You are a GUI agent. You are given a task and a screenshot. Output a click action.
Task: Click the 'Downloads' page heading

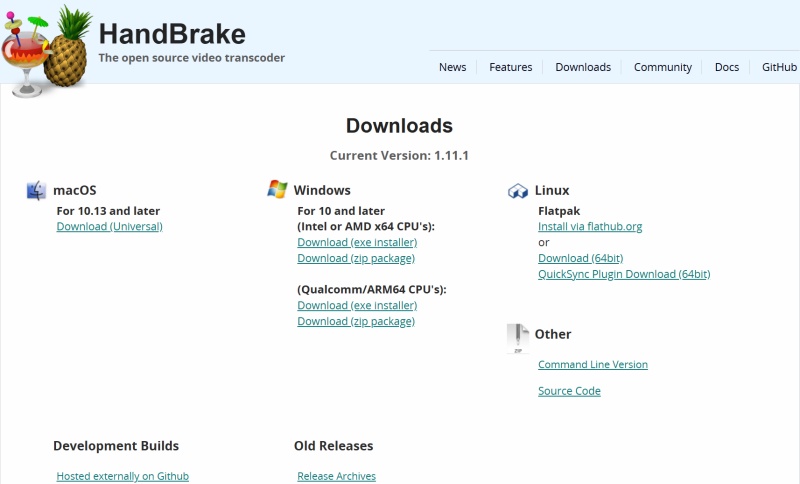pyautogui.click(x=399, y=126)
